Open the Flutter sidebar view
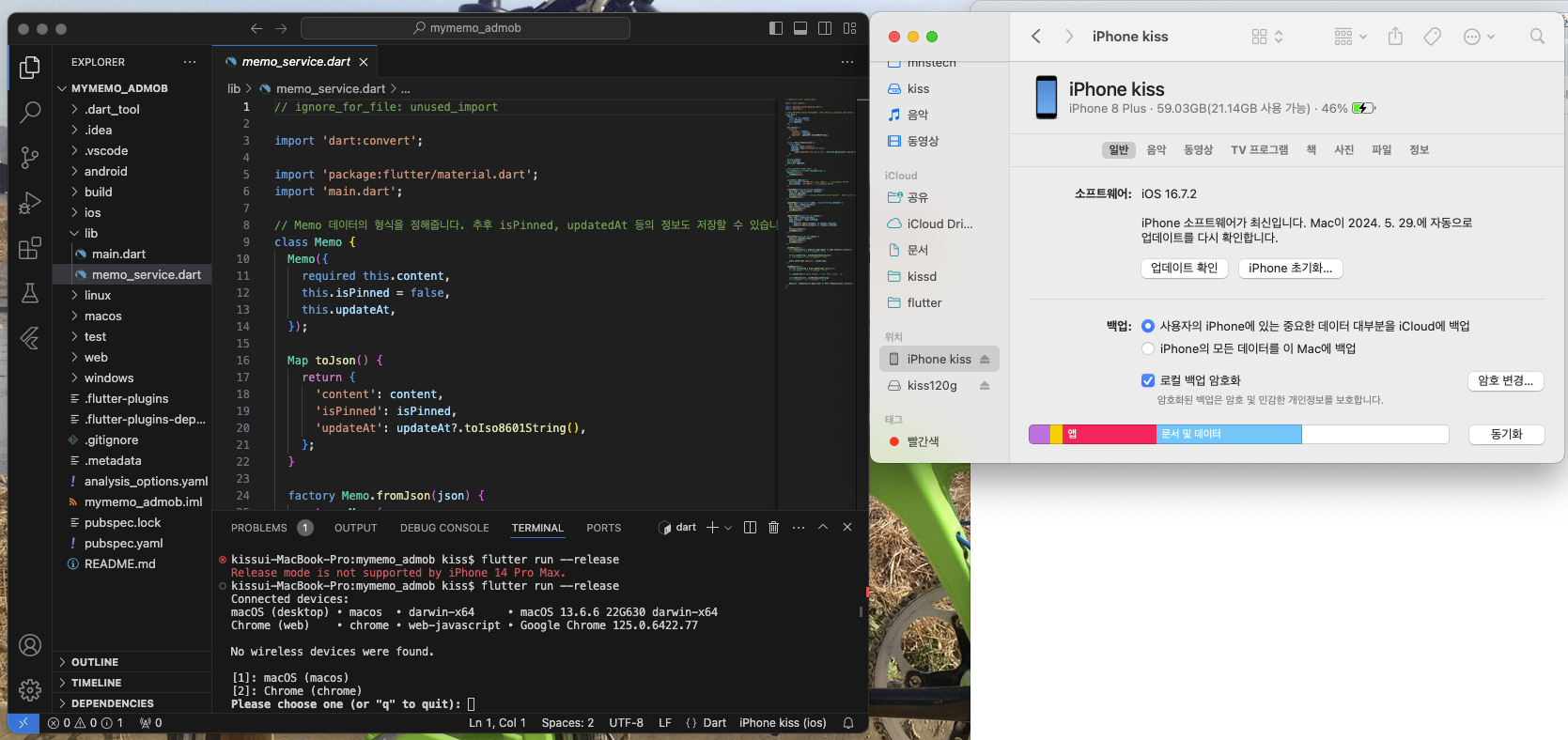 [x=30, y=338]
